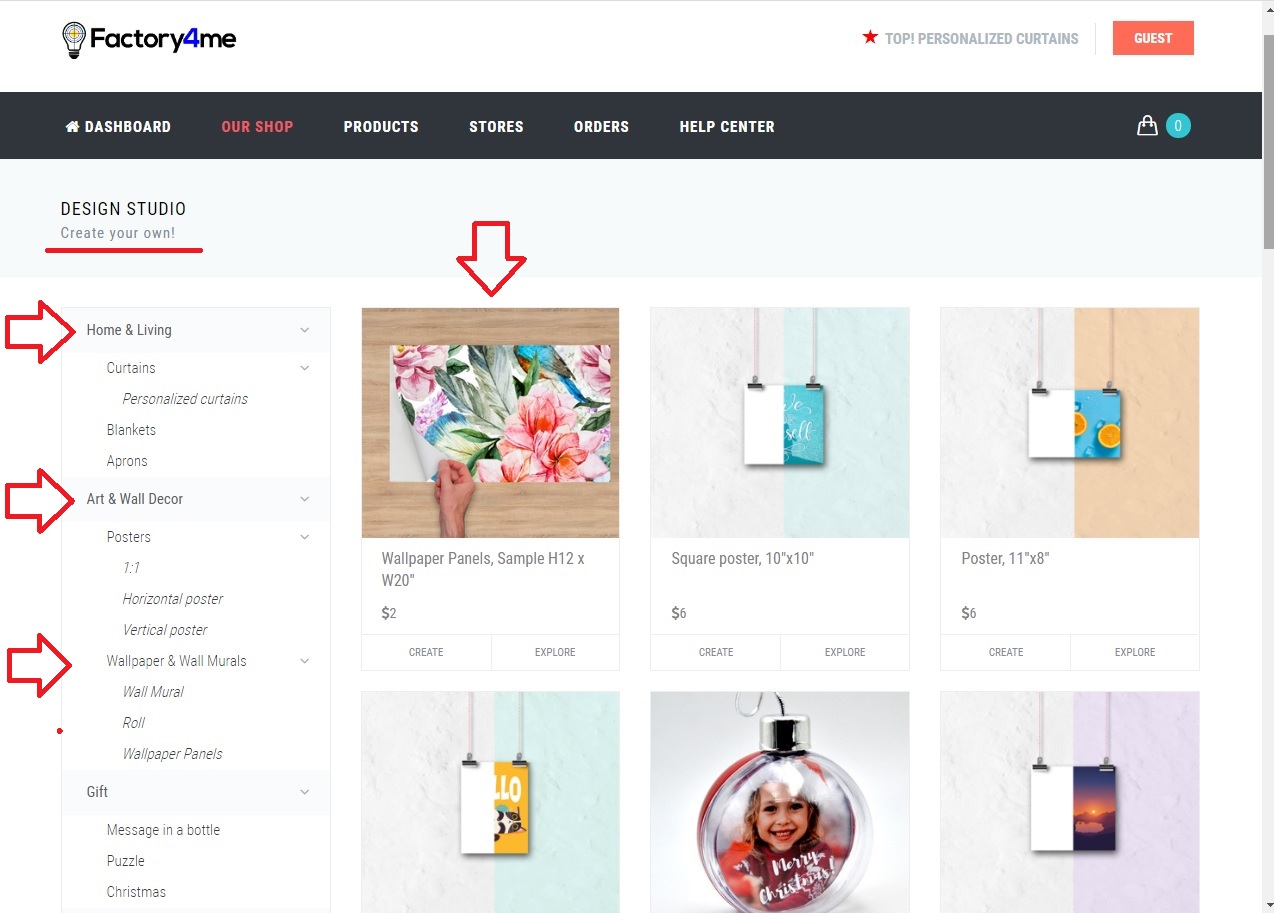Select Roll in sidebar
The height and width of the screenshot is (913, 1274).
tap(134, 723)
